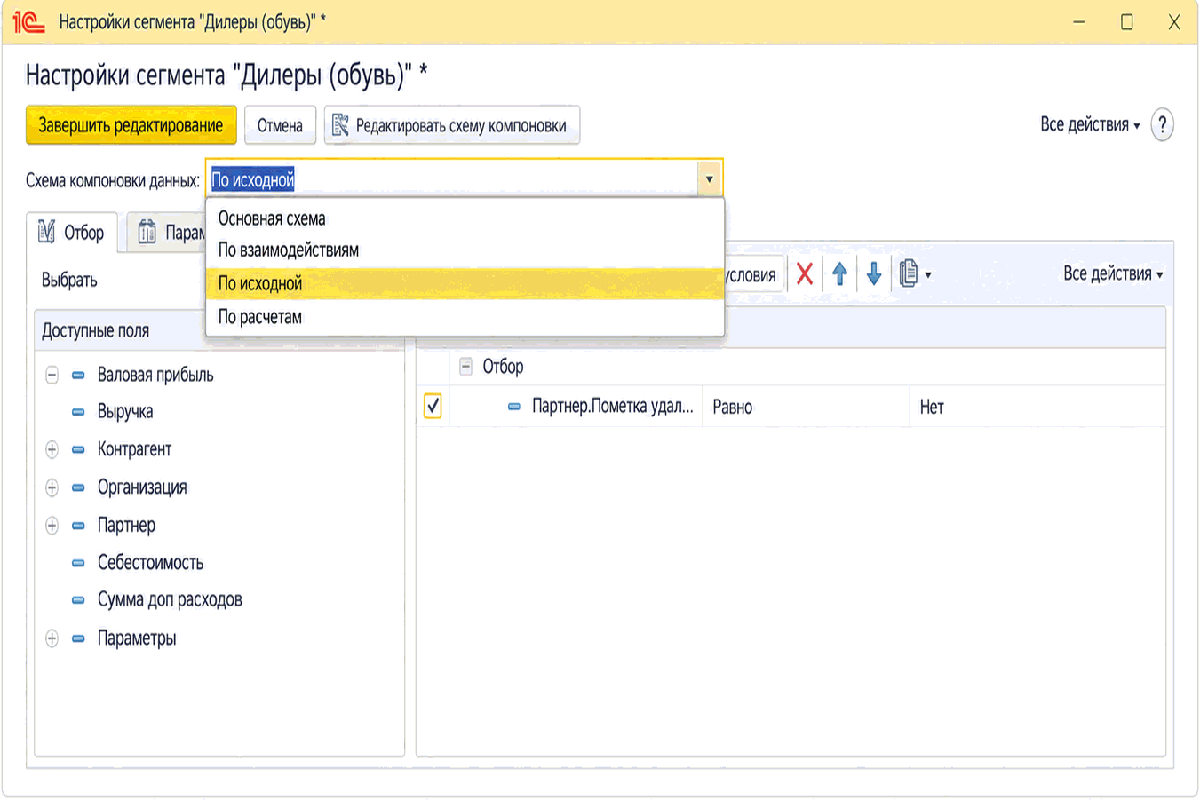Click the field icon beside Сумма доп расходов
Viewport: 1200px width, 800px height.
[78, 601]
